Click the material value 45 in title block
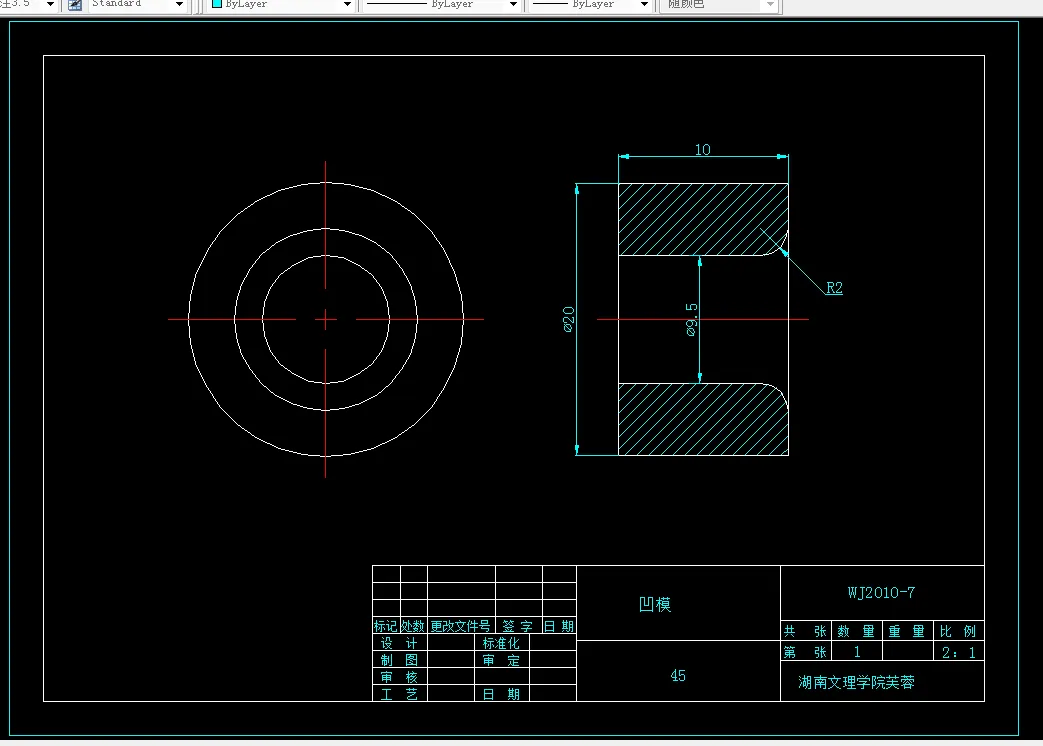 tap(678, 676)
